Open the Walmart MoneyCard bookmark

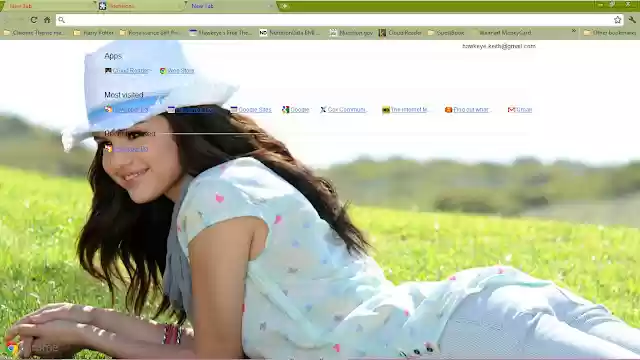[x=502, y=33]
